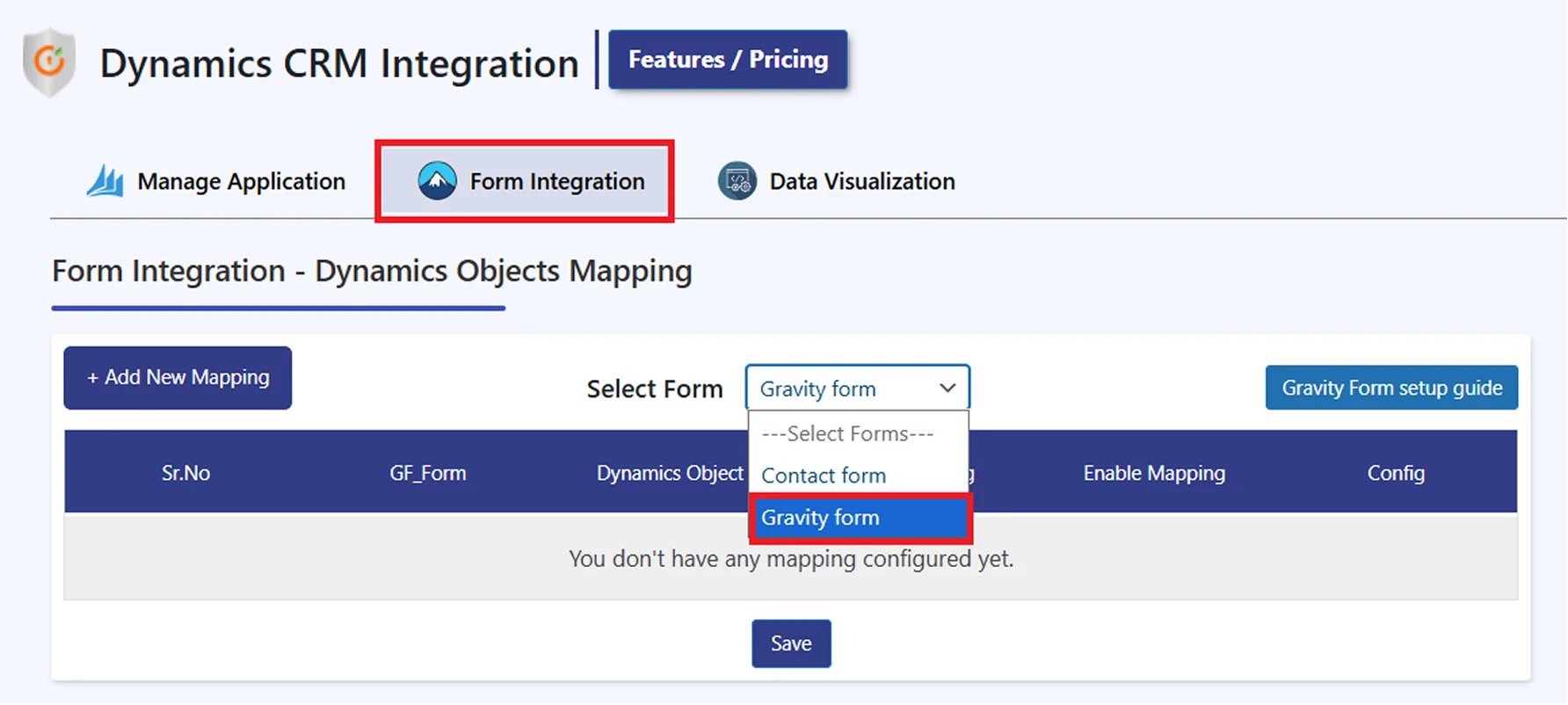This screenshot has height=705, width=1568.
Task: Open the Features / Pricing page
Action: click(x=728, y=60)
